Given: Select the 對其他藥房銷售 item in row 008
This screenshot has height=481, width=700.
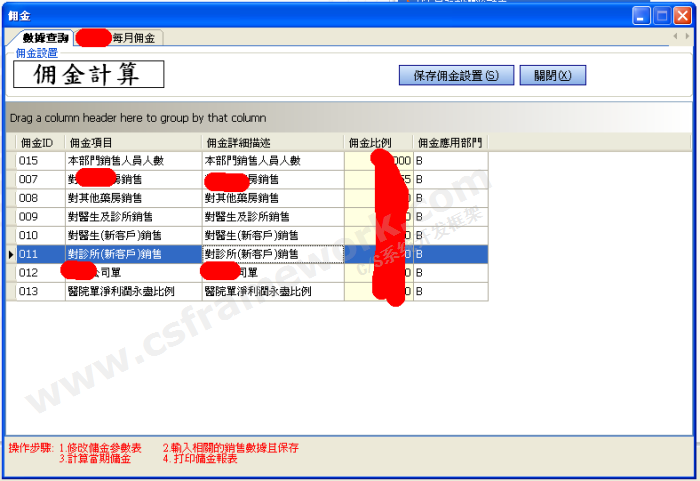Looking at the screenshot, I should [x=132, y=198].
